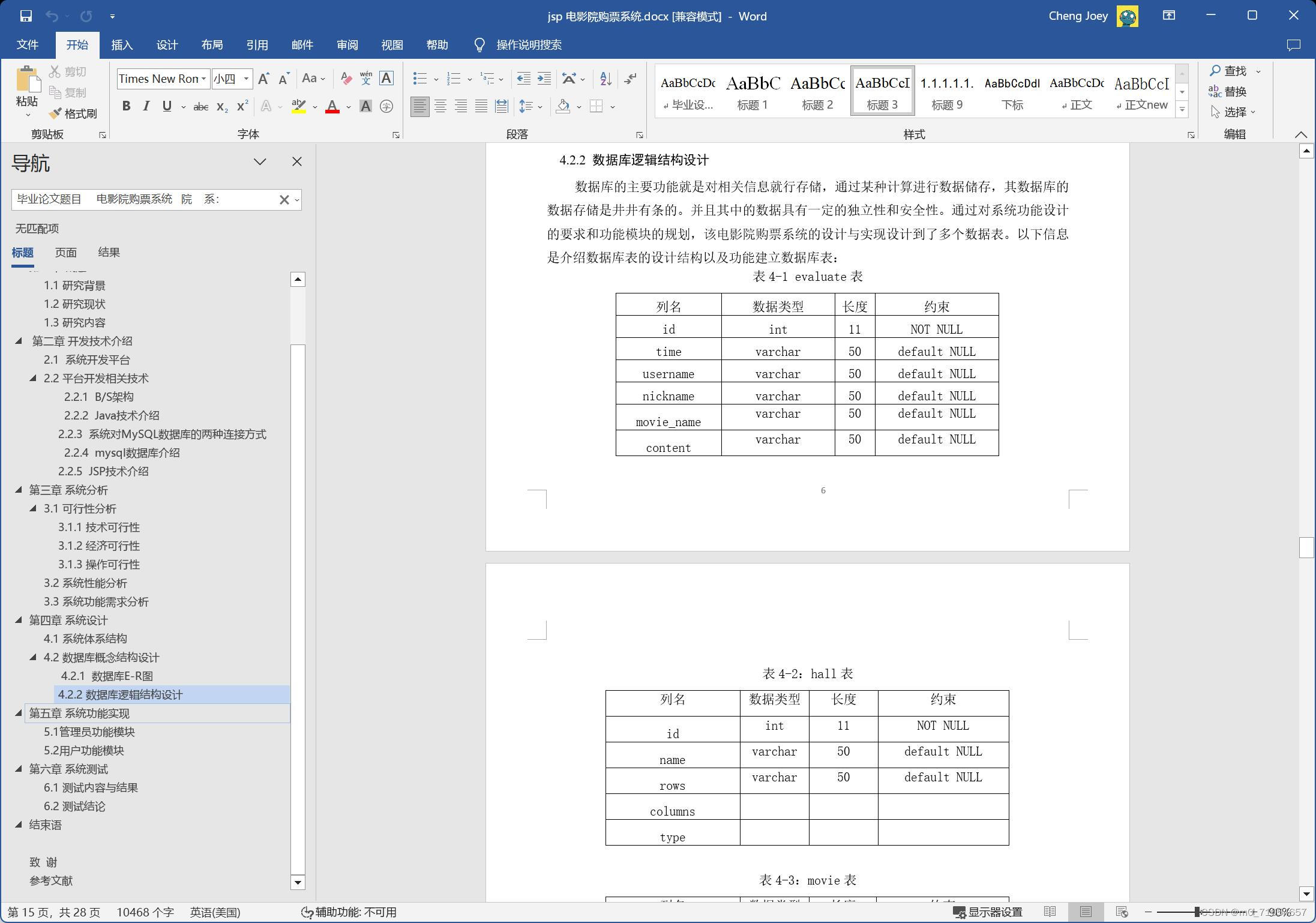Image resolution: width=1316 pixels, height=923 pixels.
Task: Collapse the 第二章 开发技术介绍 heading
Action: (x=19, y=341)
